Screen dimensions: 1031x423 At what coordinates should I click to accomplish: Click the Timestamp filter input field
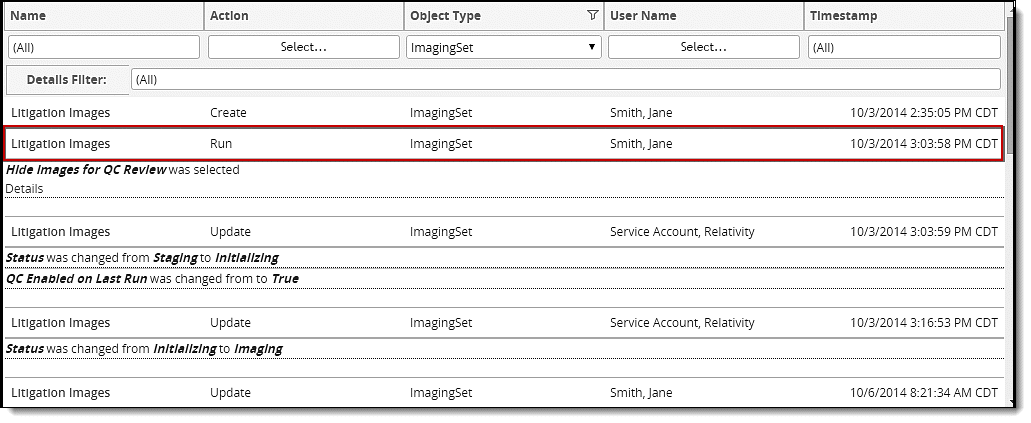[903, 47]
